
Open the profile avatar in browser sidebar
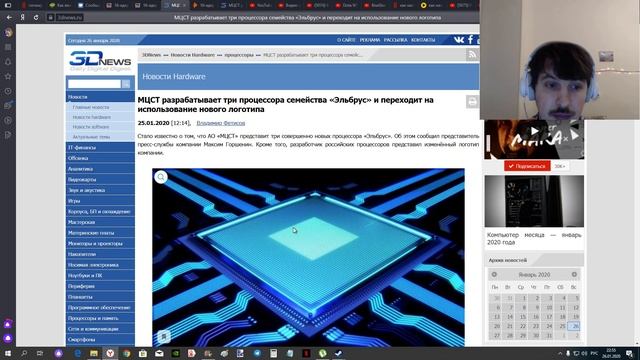(x=8, y=33)
